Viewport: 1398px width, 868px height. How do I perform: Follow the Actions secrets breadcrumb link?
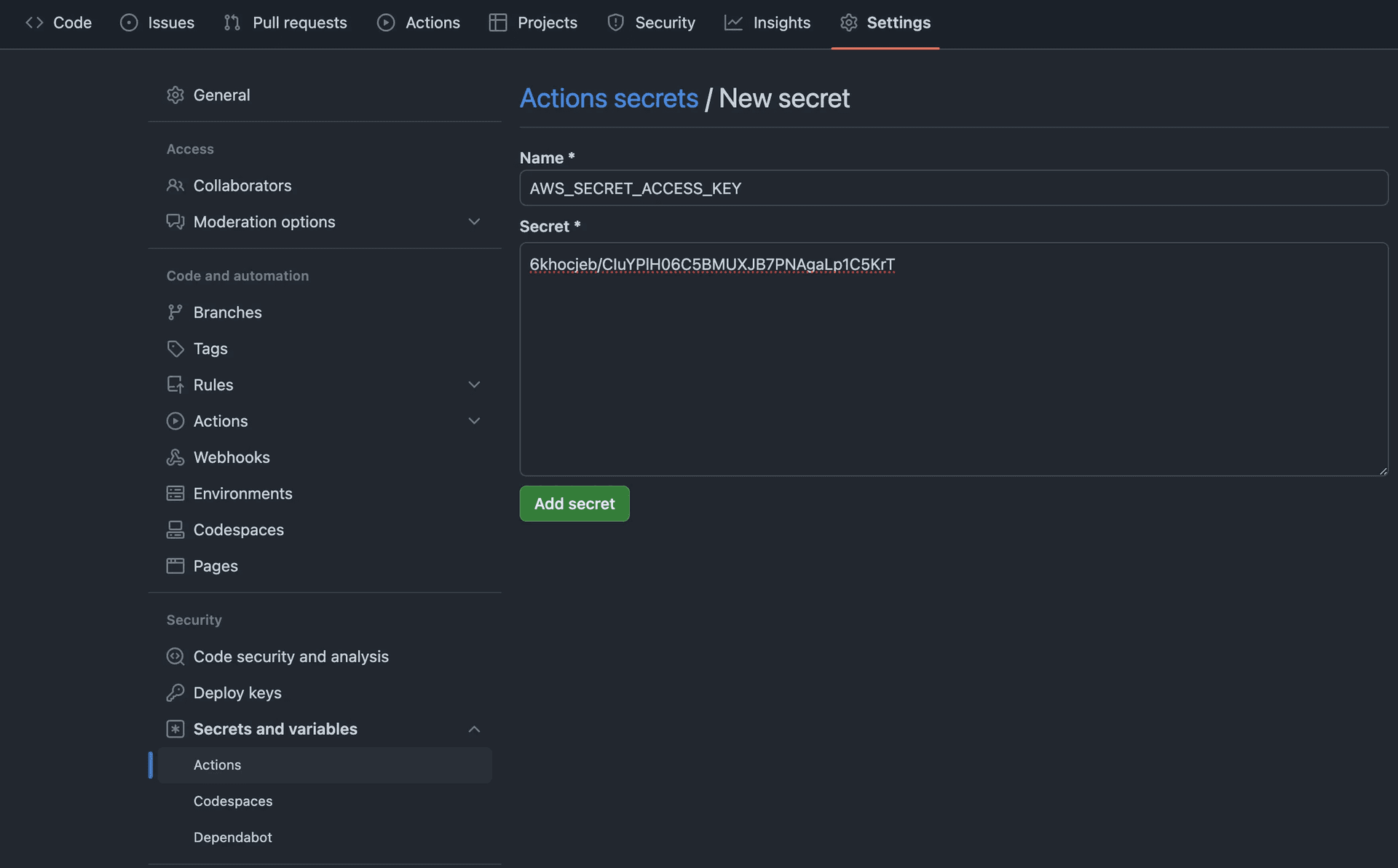[609, 98]
